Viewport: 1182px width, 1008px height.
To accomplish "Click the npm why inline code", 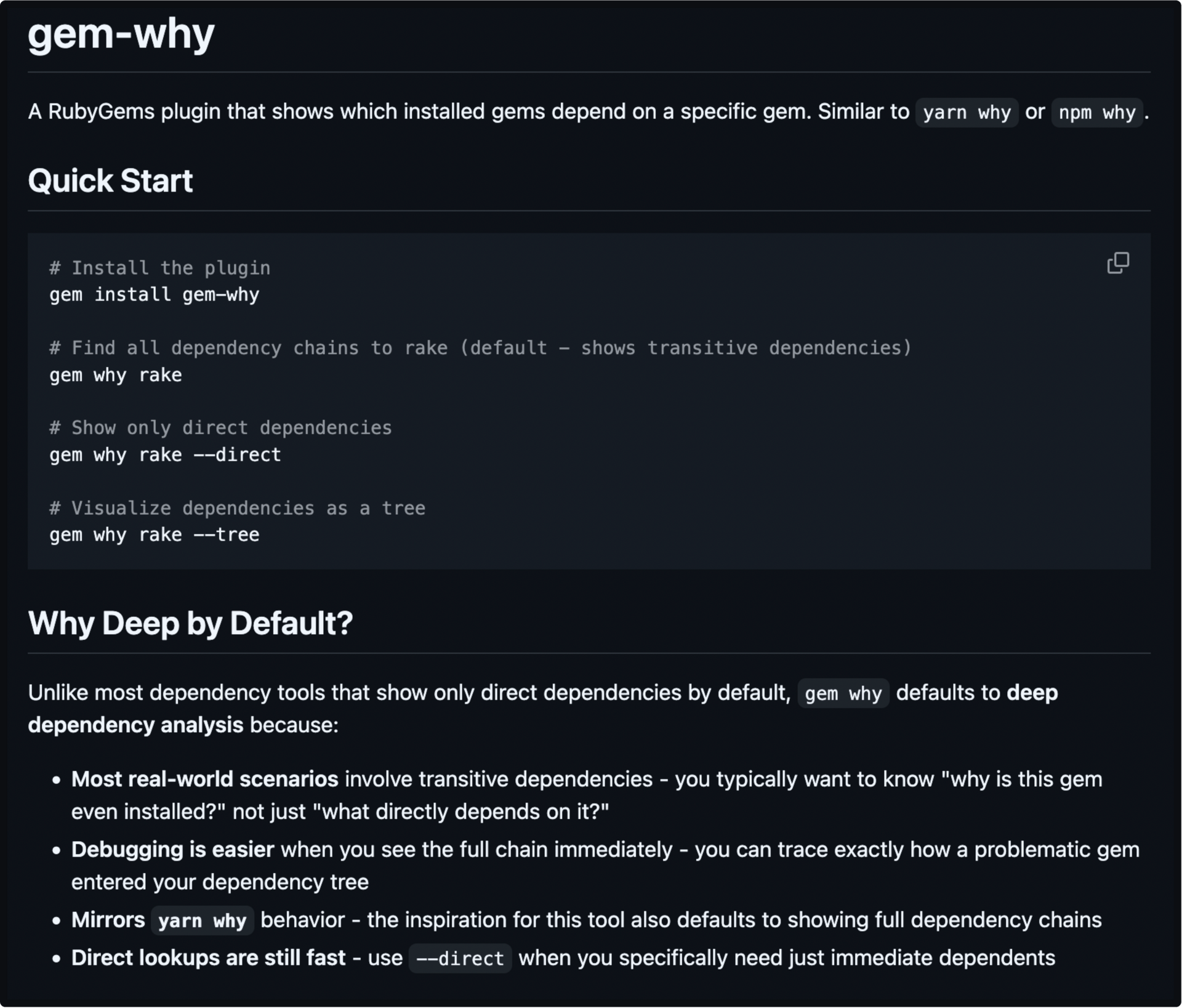I will (x=1096, y=112).
